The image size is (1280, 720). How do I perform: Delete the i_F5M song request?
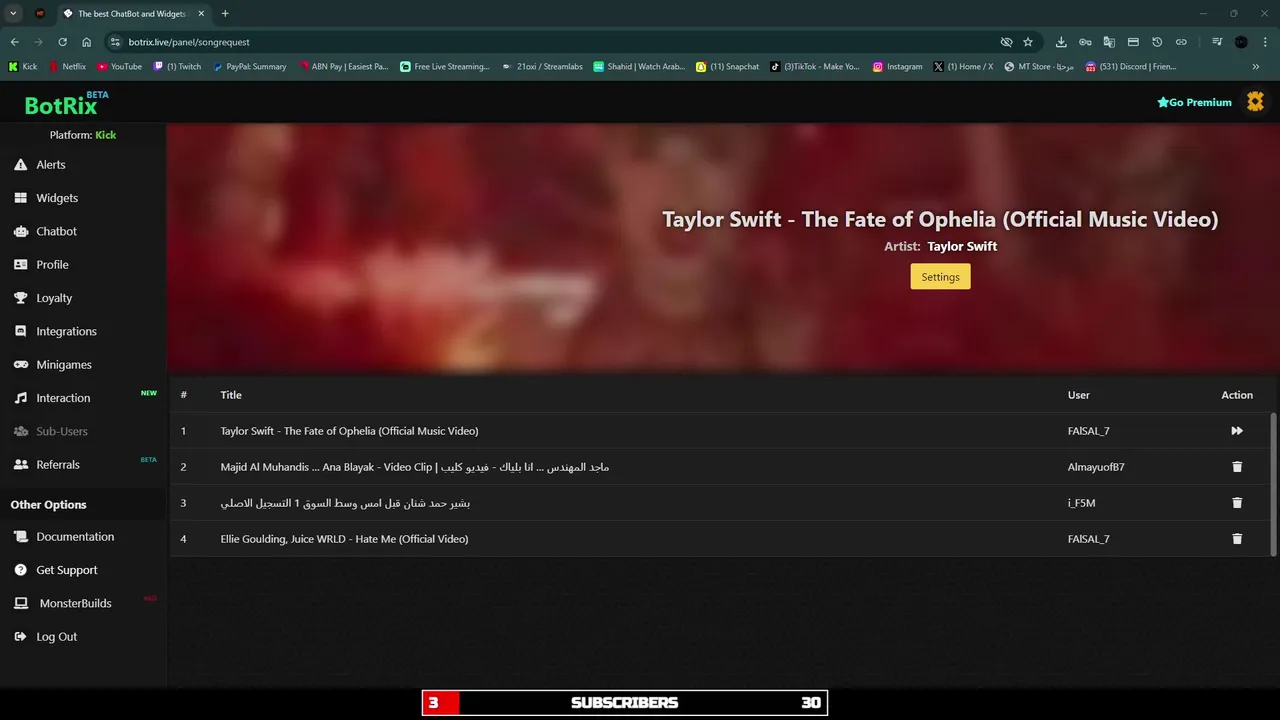[1237, 503]
